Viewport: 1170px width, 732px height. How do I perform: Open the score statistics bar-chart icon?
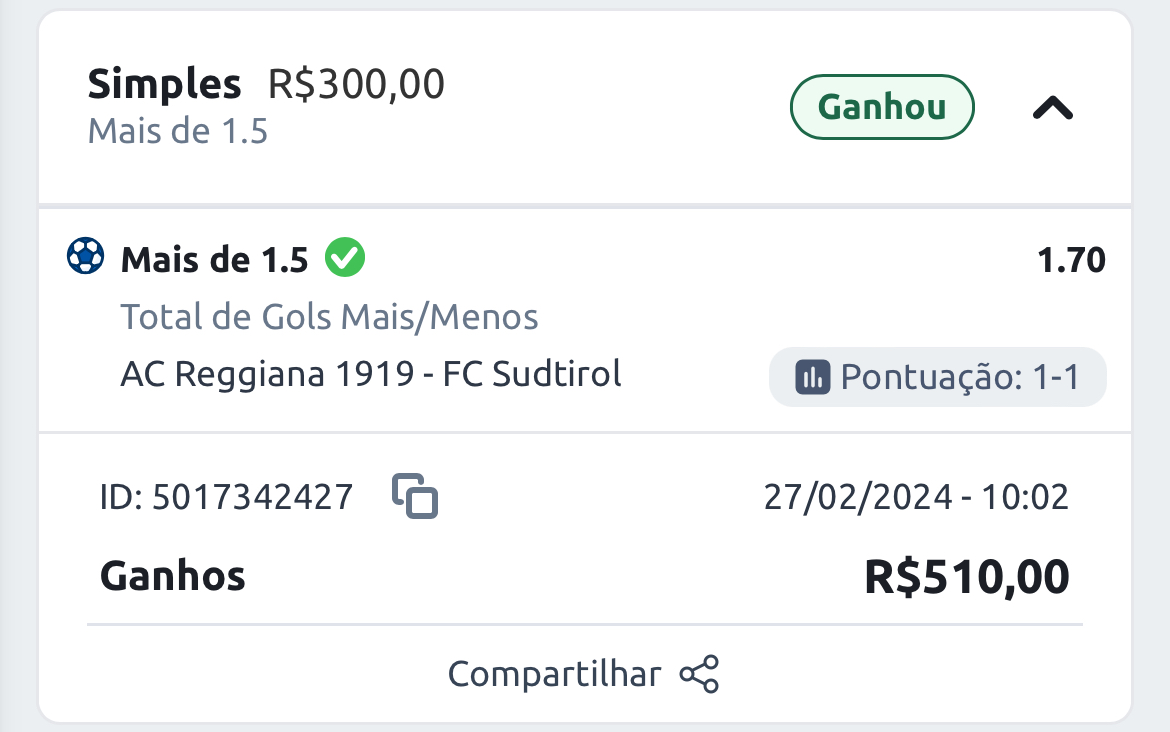[813, 377]
